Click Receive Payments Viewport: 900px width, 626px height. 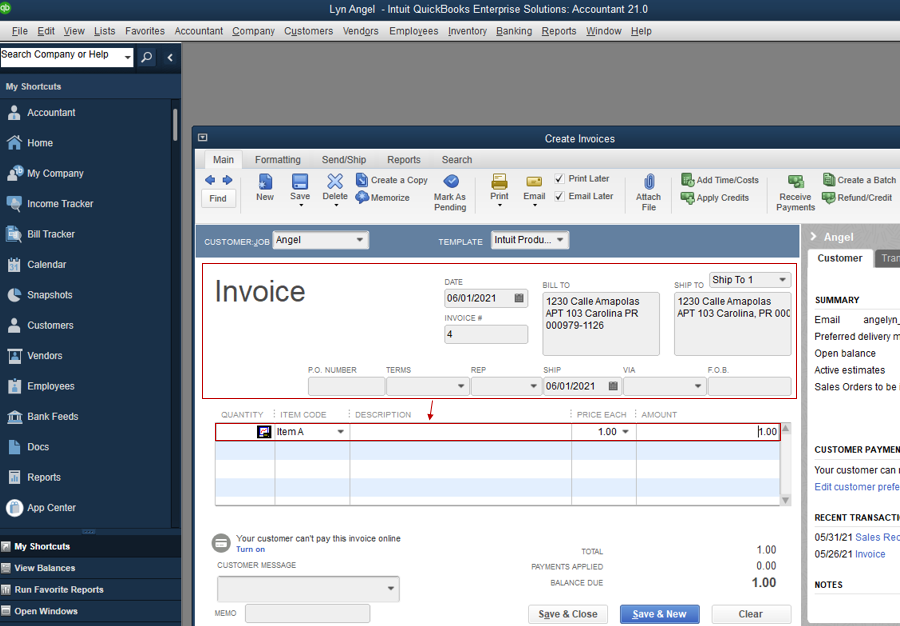click(x=796, y=193)
